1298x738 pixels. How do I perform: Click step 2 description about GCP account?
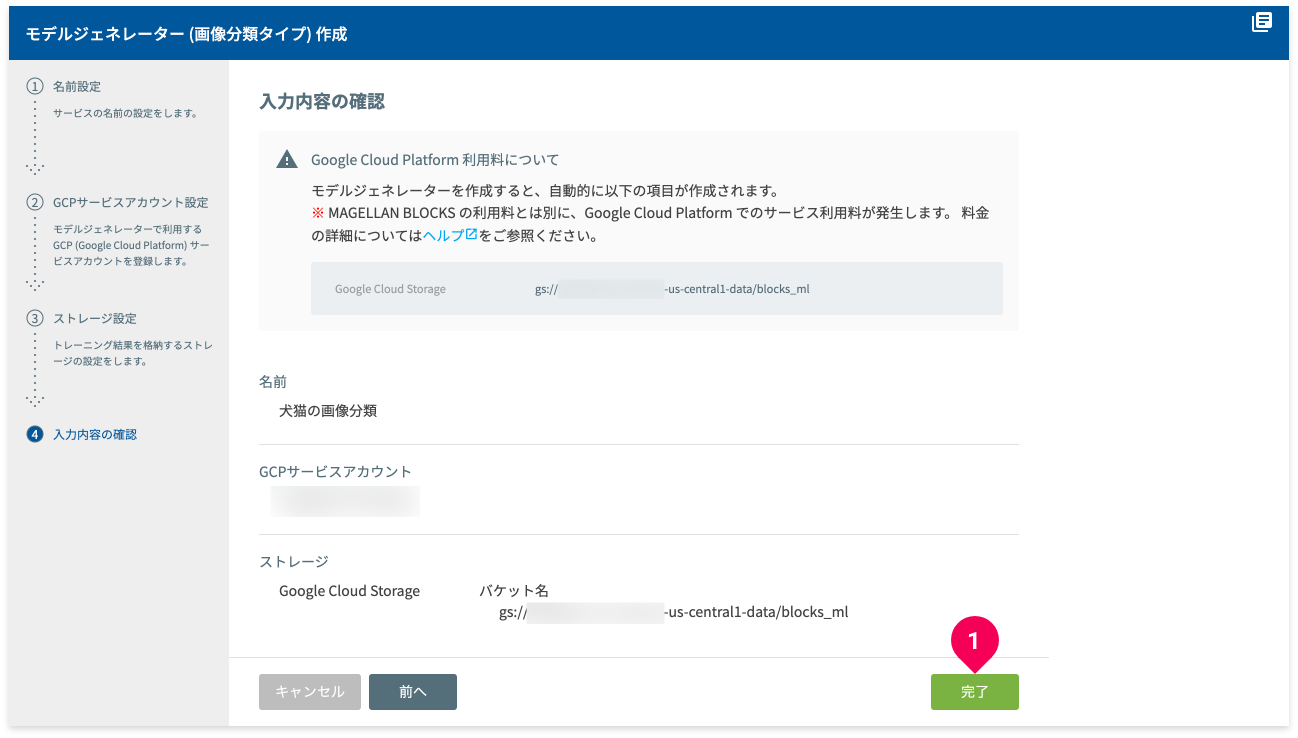click(131, 245)
